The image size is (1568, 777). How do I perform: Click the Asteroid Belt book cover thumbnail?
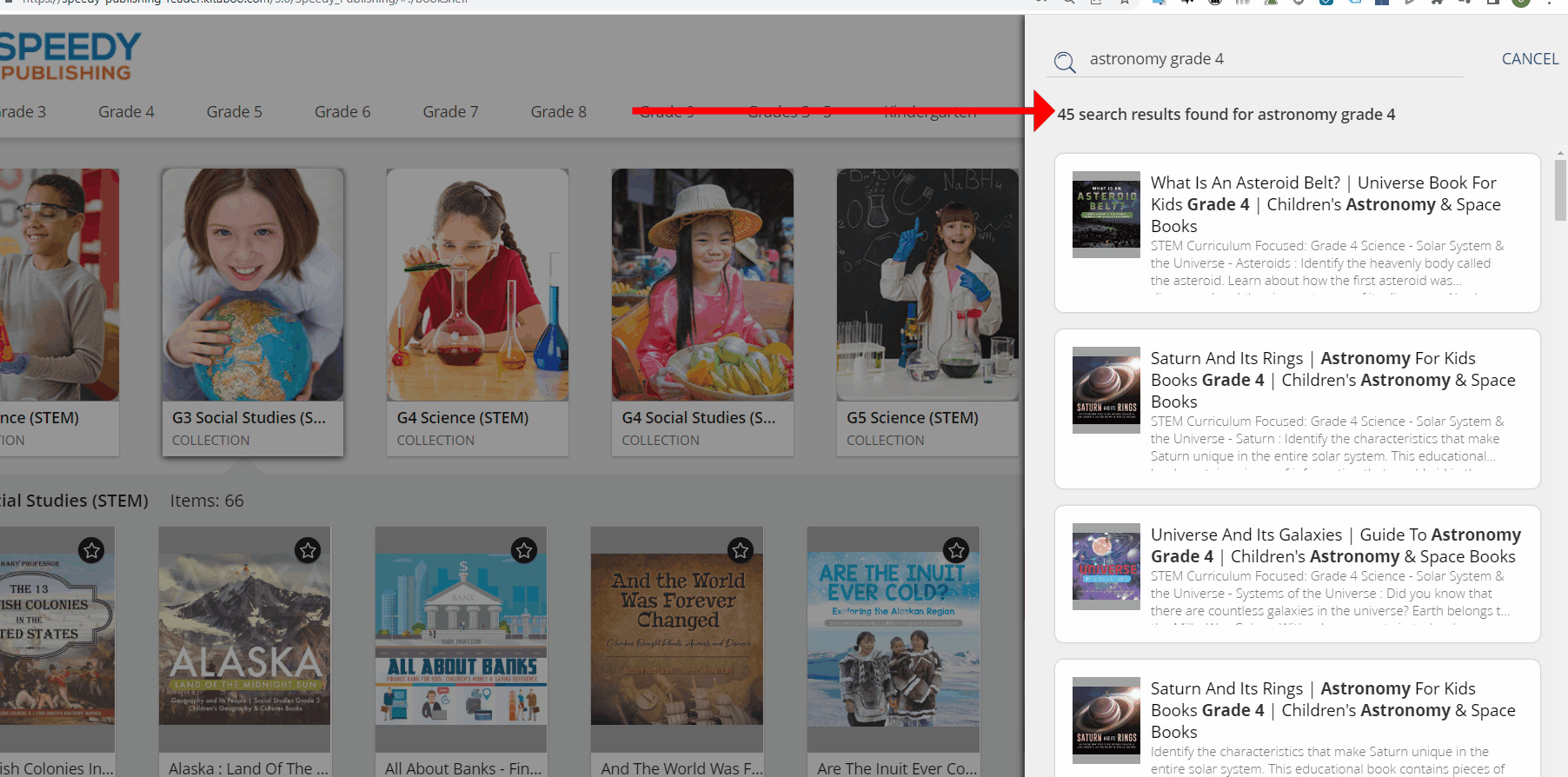(x=1106, y=215)
